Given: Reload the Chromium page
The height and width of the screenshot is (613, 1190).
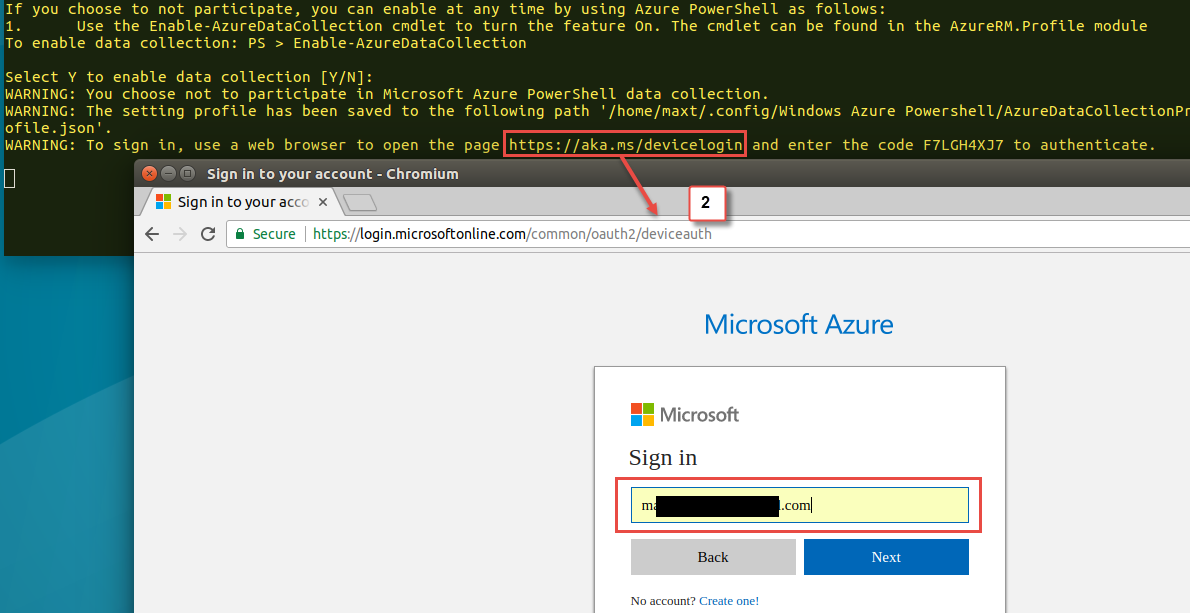Looking at the screenshot, I should (208, 234).
